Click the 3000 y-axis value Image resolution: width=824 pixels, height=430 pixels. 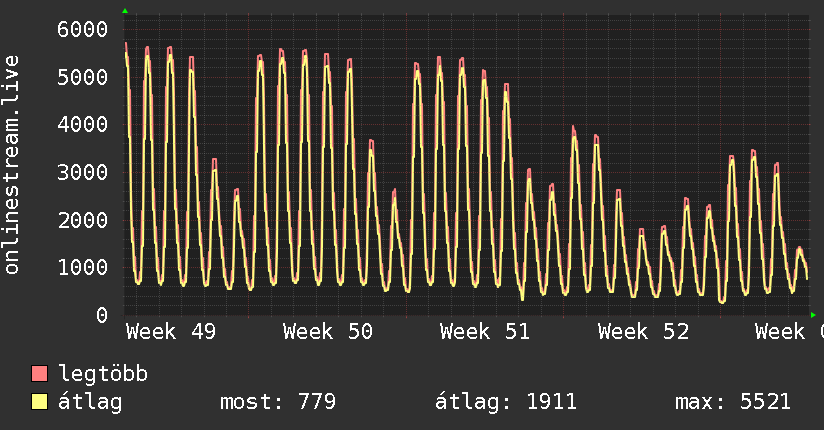[x=81, y=172]
